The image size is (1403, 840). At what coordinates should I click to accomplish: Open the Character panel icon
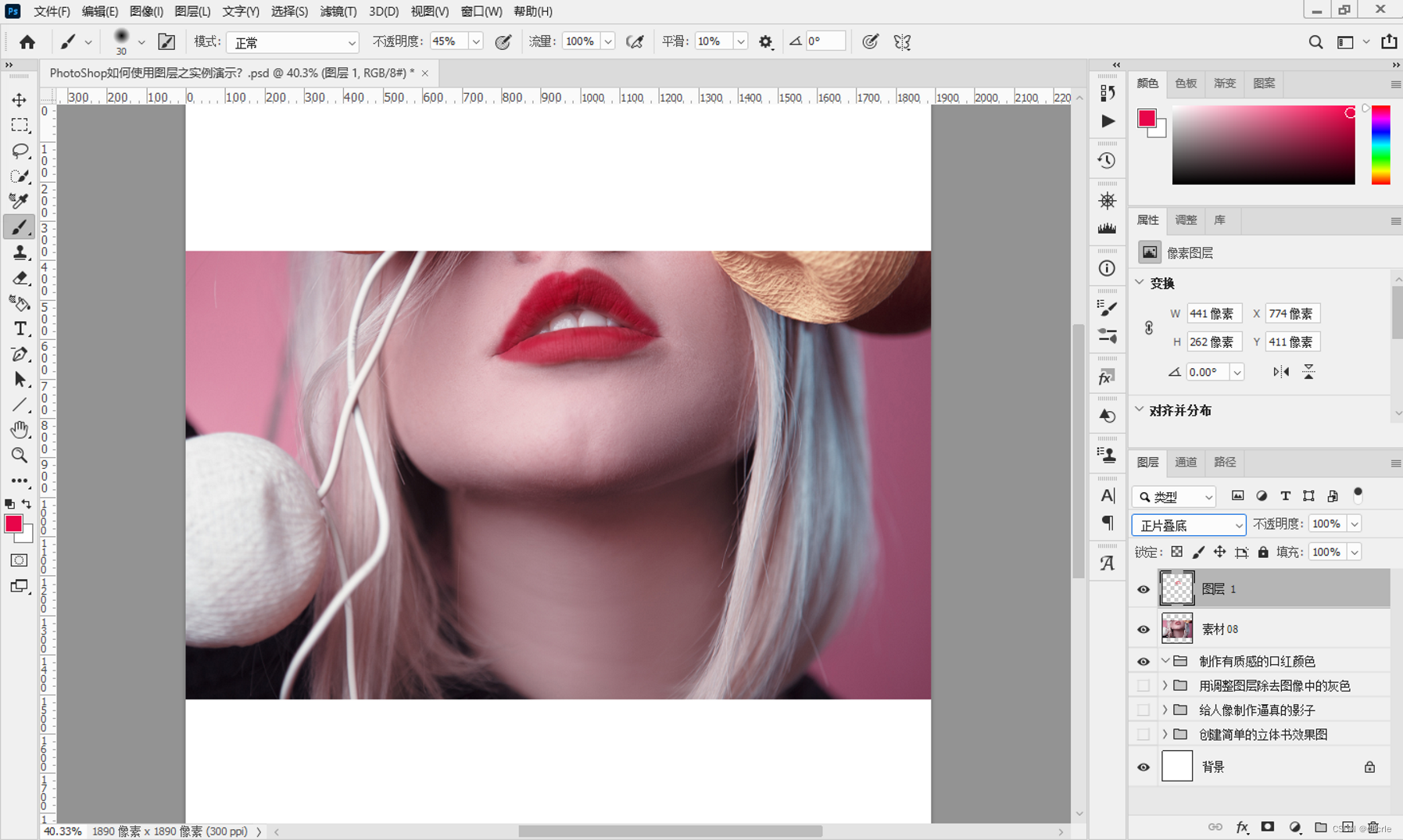(x=1108, y=495)
